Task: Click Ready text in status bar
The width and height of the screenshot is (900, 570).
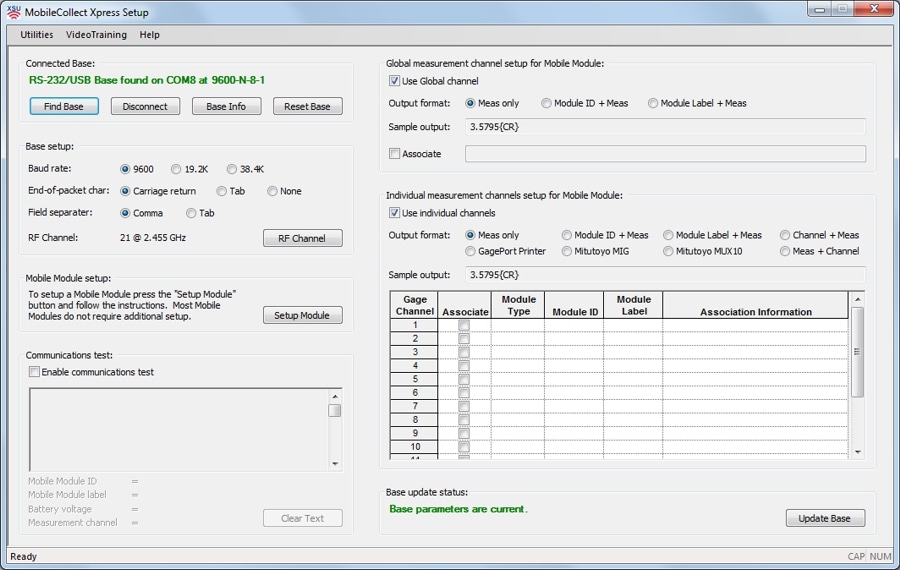Action: coord(24,556)
